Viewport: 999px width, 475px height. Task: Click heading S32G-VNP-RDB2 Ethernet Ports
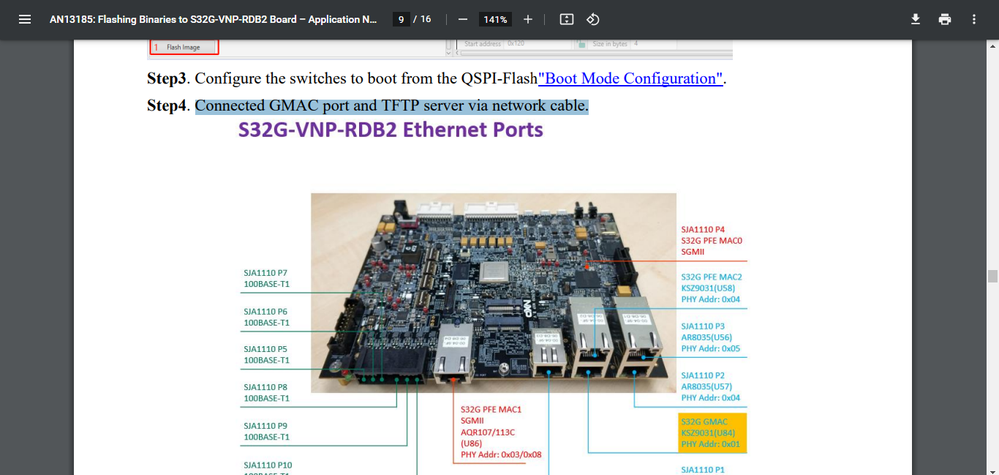click(391, 130)
